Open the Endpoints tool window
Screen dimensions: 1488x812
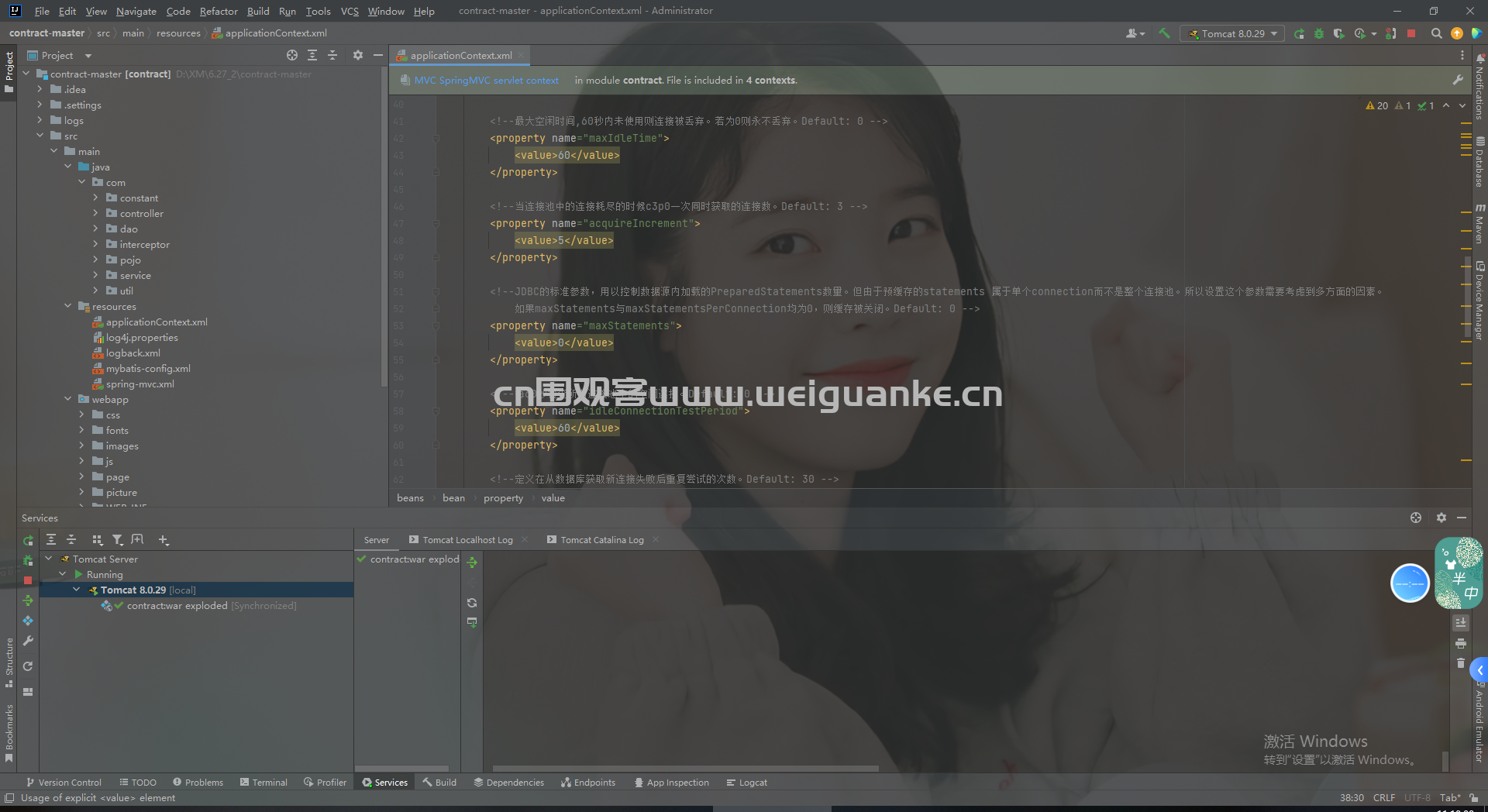click(588, 783)
